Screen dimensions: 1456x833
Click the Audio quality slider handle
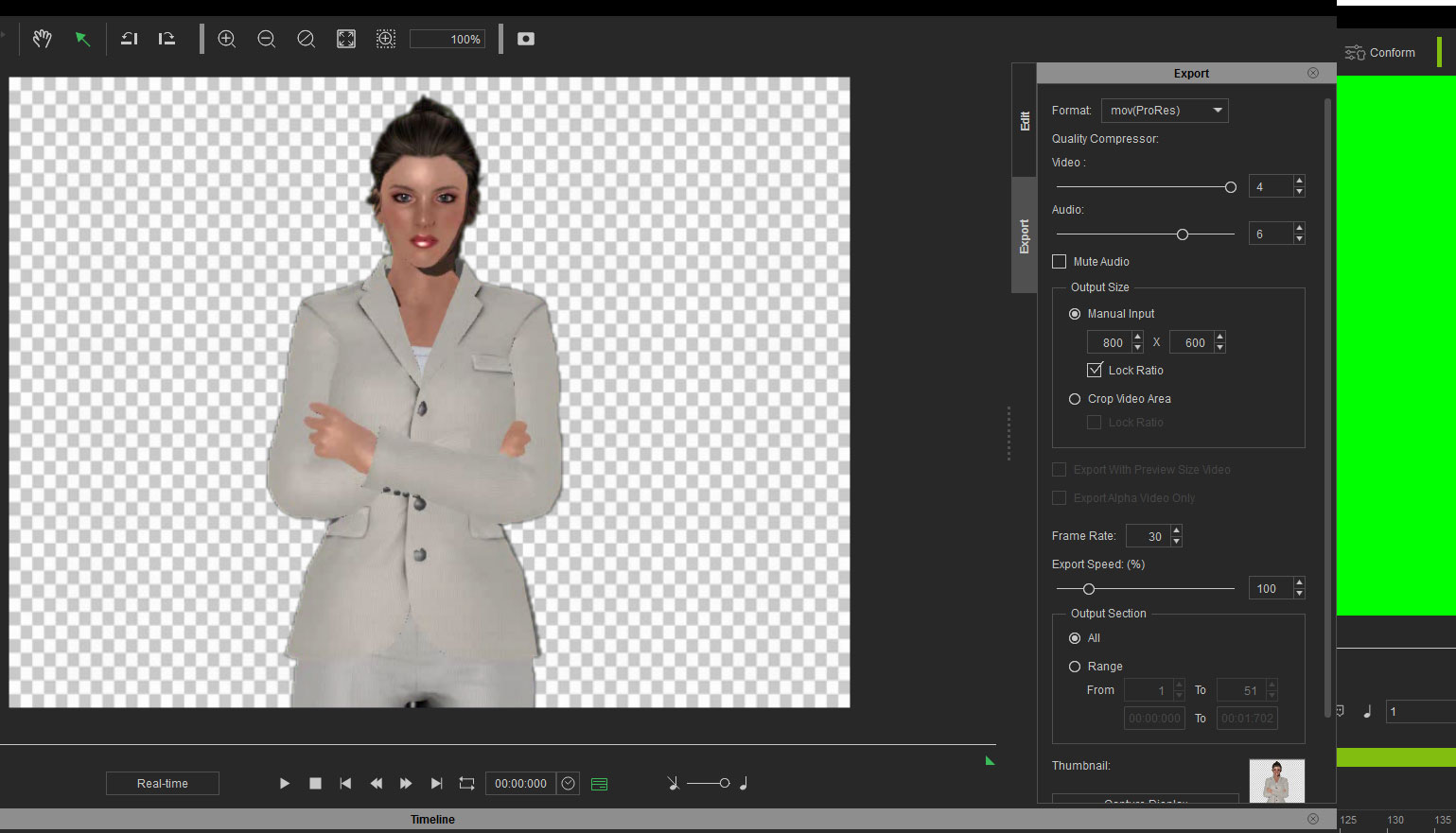(1183, 234)
